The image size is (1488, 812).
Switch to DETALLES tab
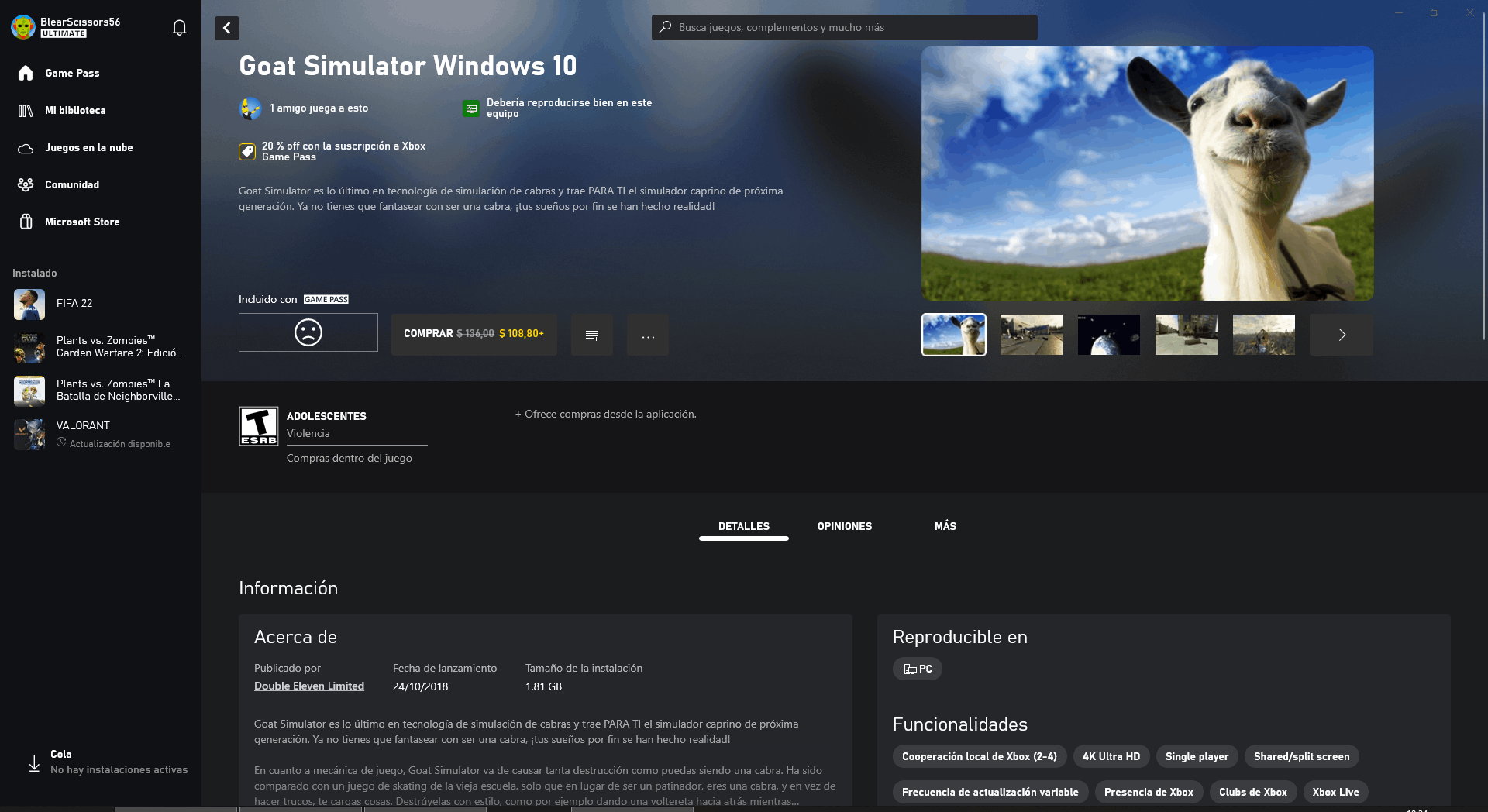click(x=744, y=526)
